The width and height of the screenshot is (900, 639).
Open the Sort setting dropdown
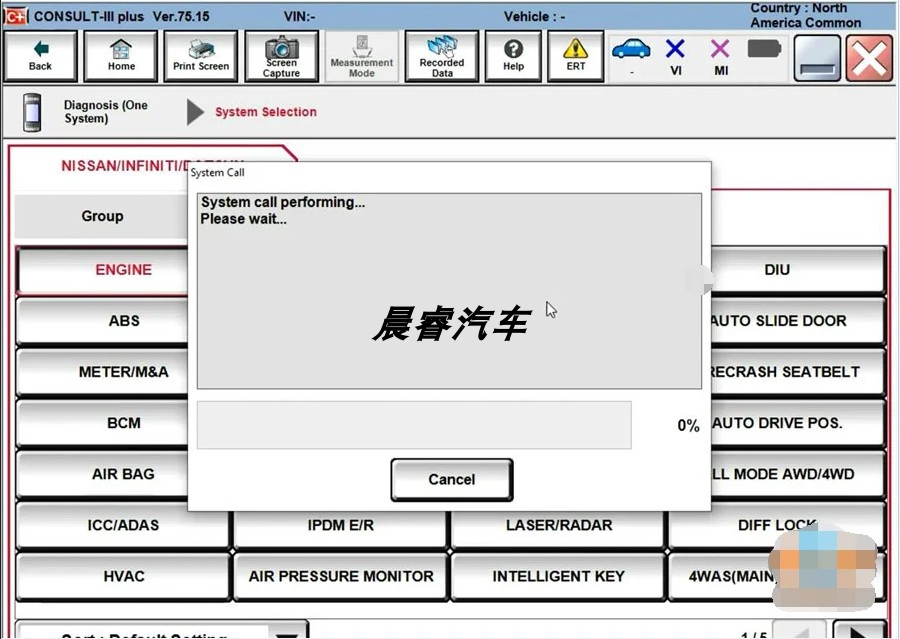pyautogui.click(x=162, y=630)
